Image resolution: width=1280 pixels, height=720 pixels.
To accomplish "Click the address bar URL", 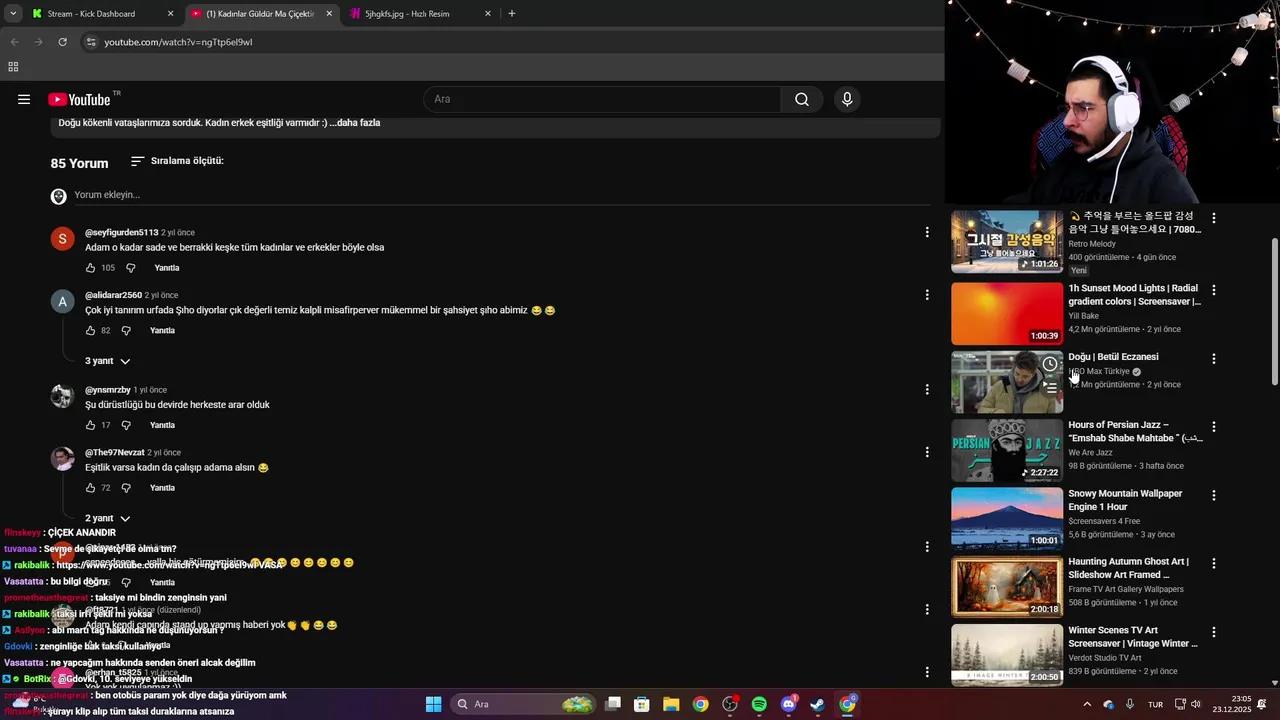I will [178, 42].
